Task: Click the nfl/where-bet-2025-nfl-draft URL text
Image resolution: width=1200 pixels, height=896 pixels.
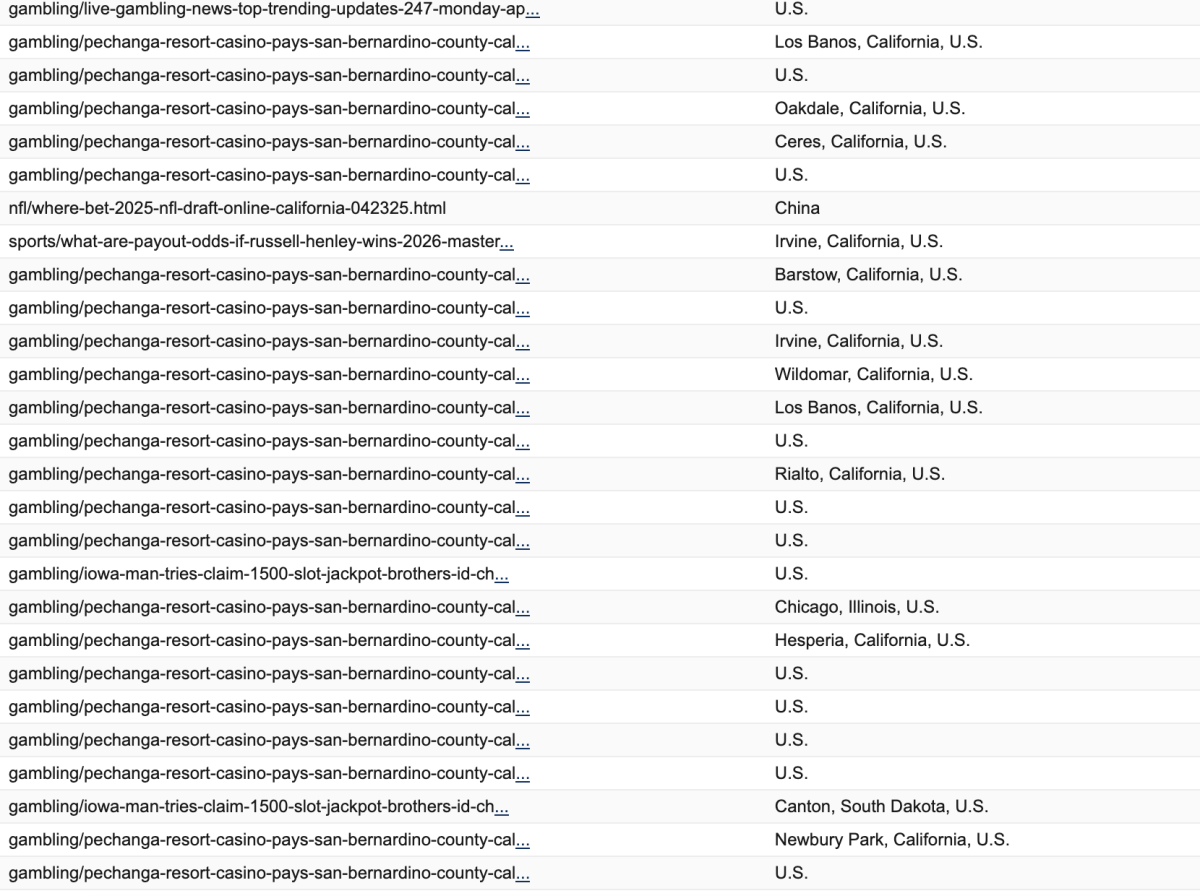Action: click(x=227, y=208)
